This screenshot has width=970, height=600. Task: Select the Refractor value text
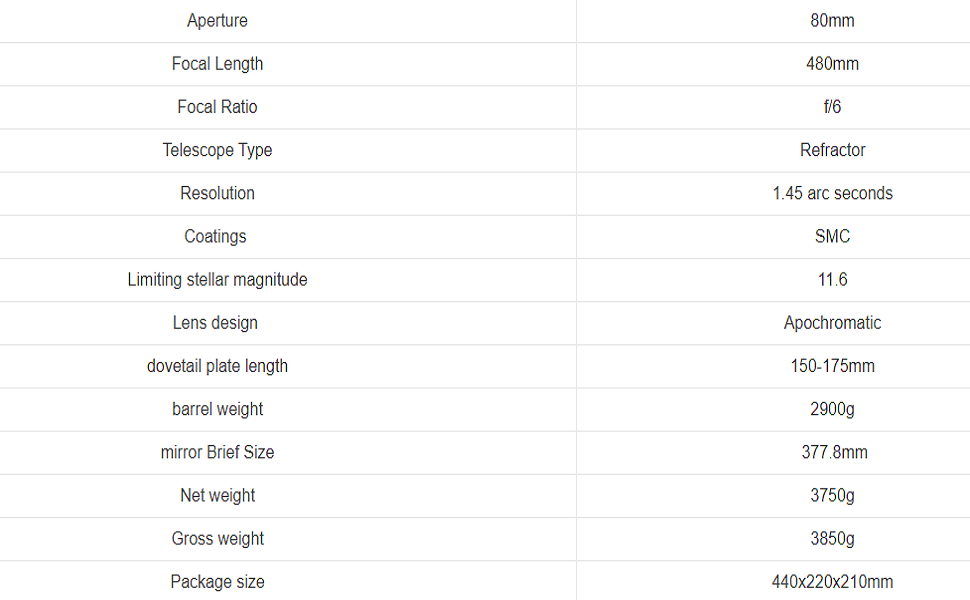pos(832,150)
